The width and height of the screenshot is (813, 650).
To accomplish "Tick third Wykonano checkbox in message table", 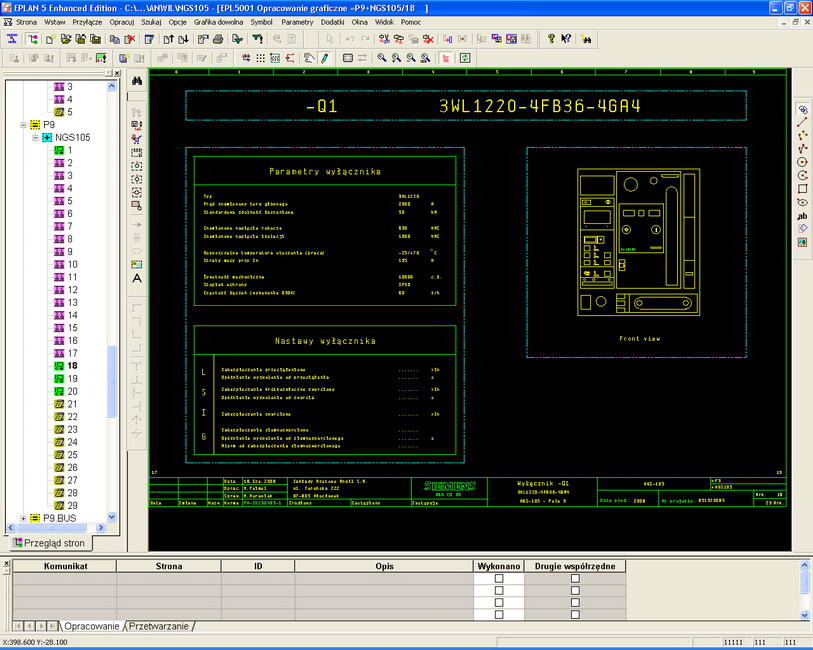I will tap(499, 602).
